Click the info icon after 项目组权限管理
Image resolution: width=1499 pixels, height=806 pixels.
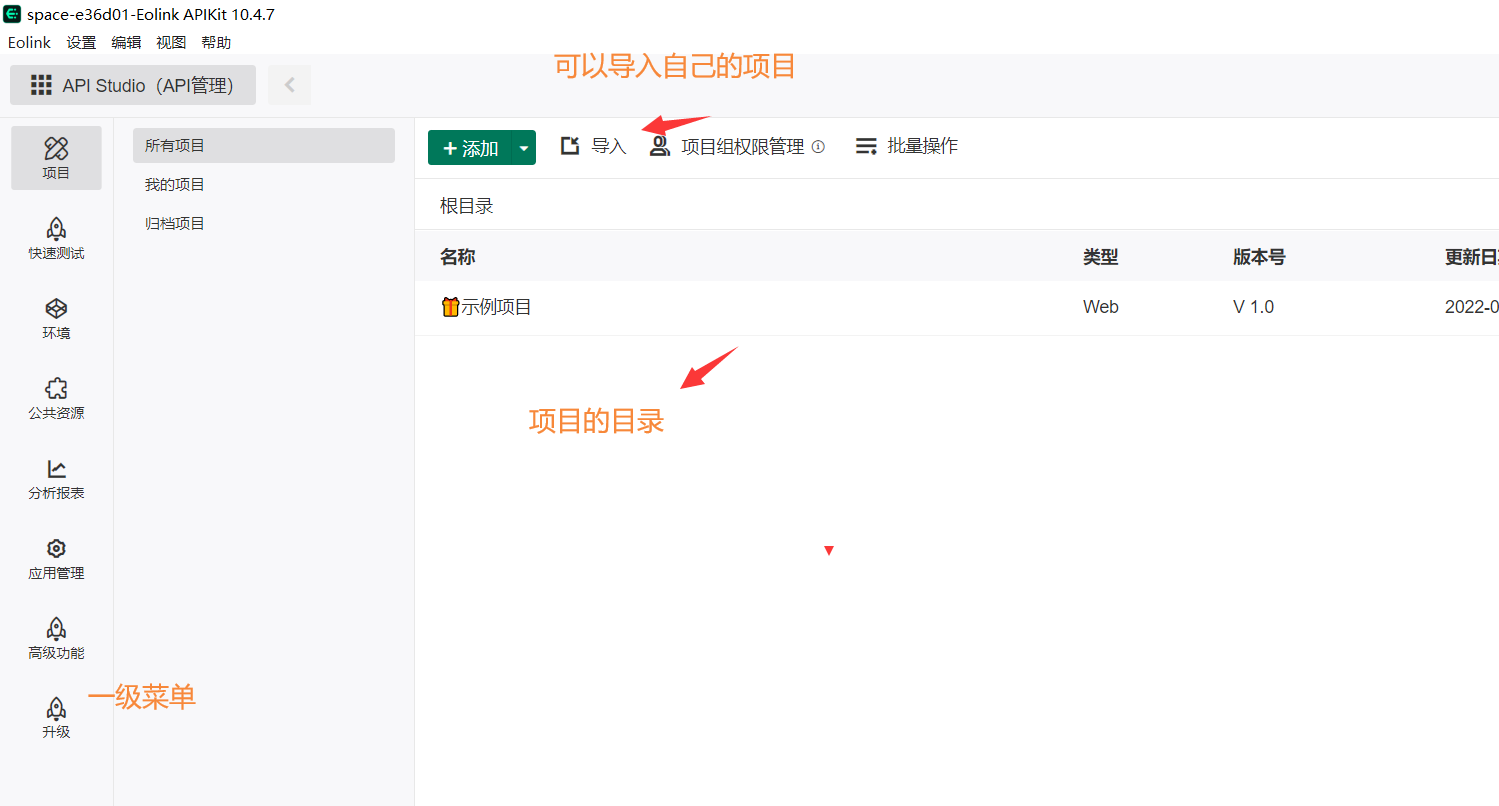[x=818, y=147]
